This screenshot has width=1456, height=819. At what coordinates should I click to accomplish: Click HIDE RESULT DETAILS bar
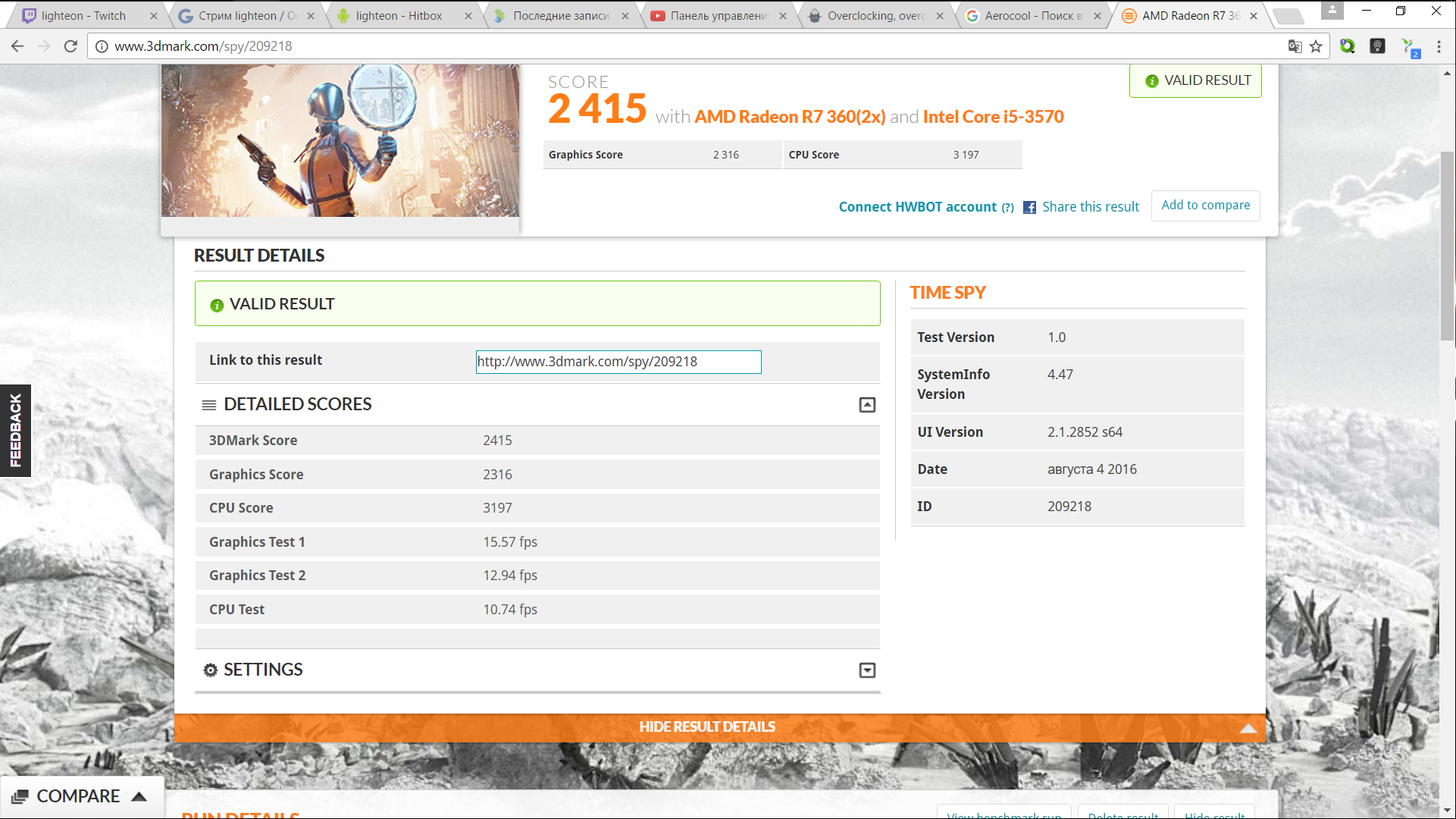(719, 727)
